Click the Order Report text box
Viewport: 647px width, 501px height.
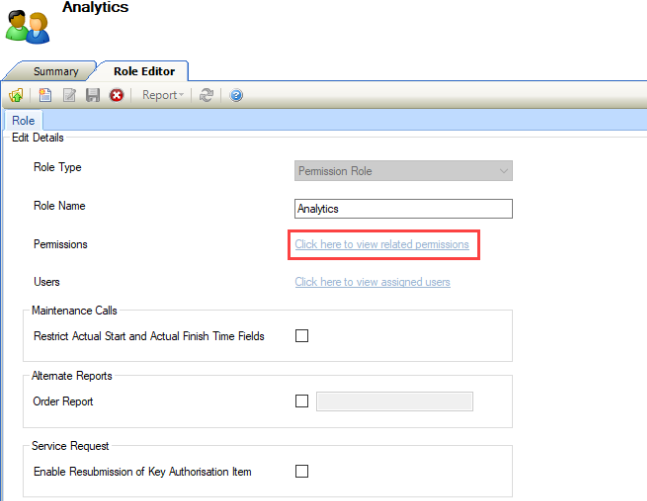(x=394, y=401)
